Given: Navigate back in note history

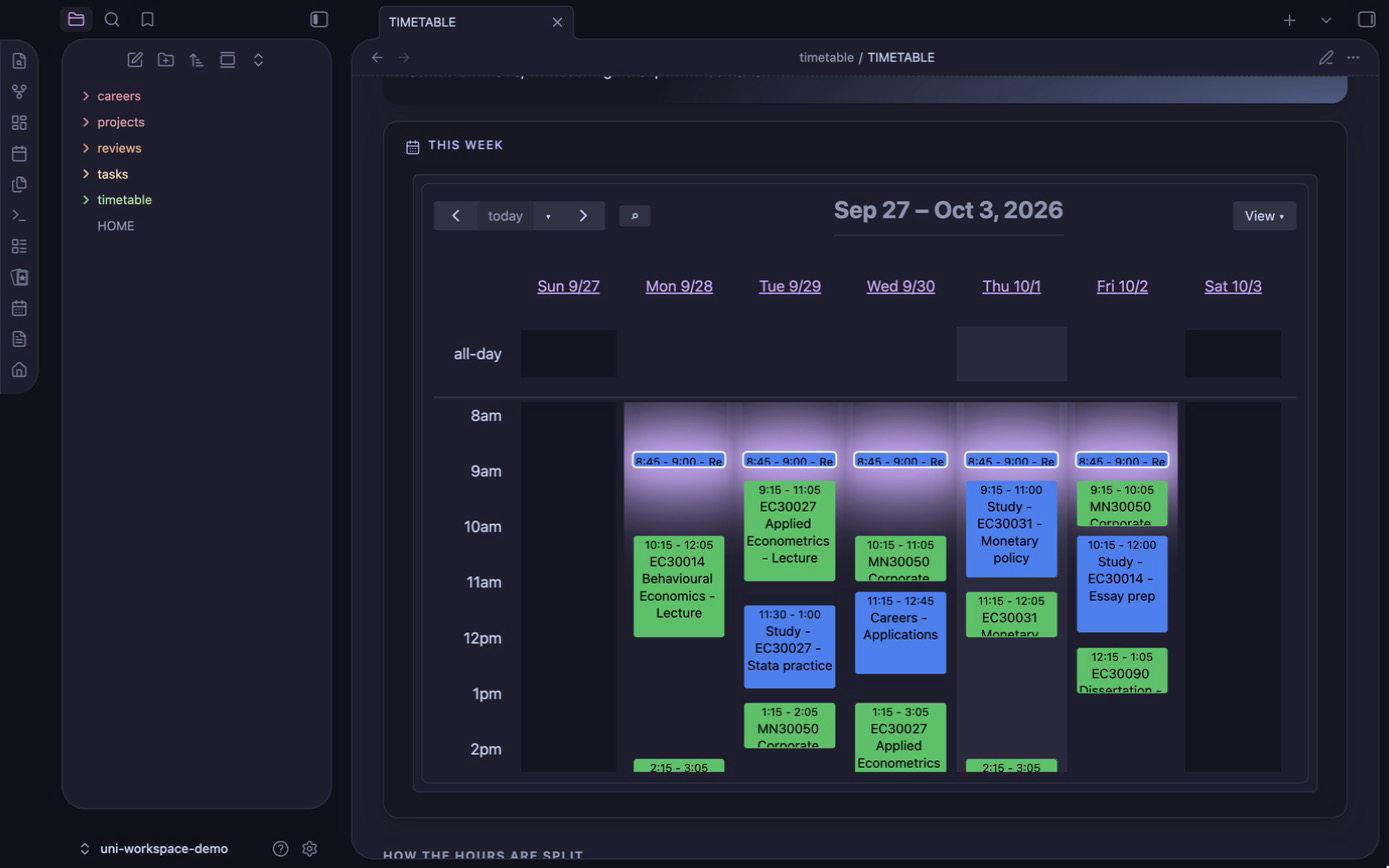Looking at the screenshot, I should (x=377, y=58).
